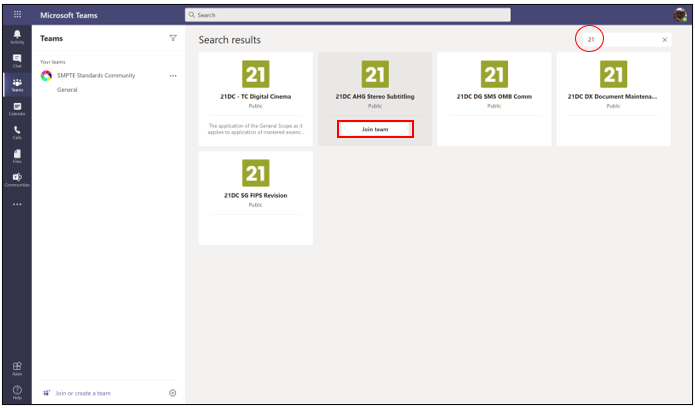Select SMPTE Standards Community team
Image resolution: width=695 pixels, height=408 pixels.
(x=95, y=76)
